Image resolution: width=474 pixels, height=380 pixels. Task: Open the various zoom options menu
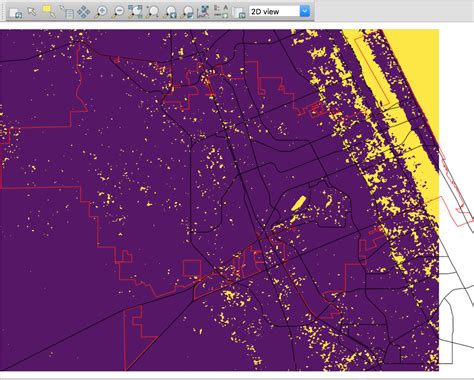pos(188,12)
